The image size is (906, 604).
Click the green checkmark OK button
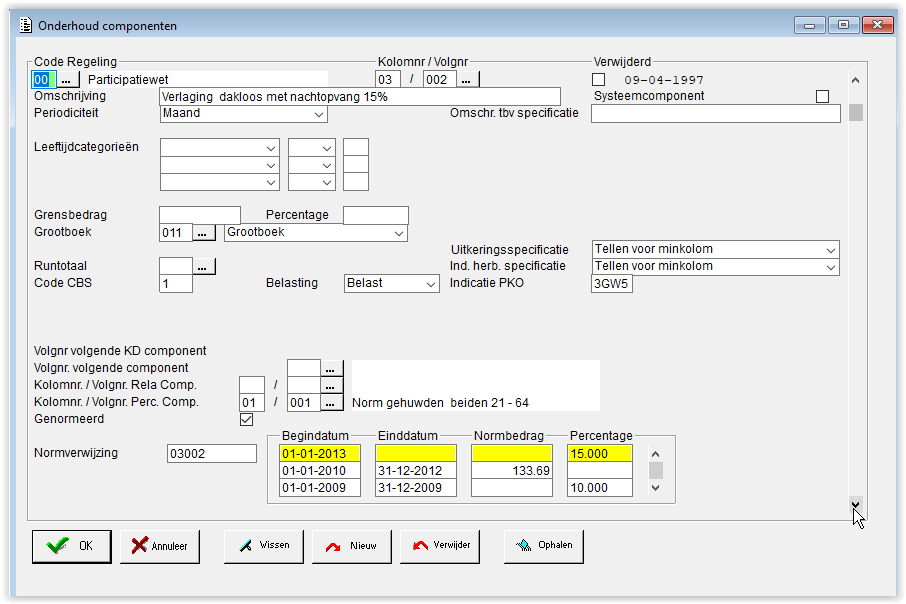click(72, 546)
